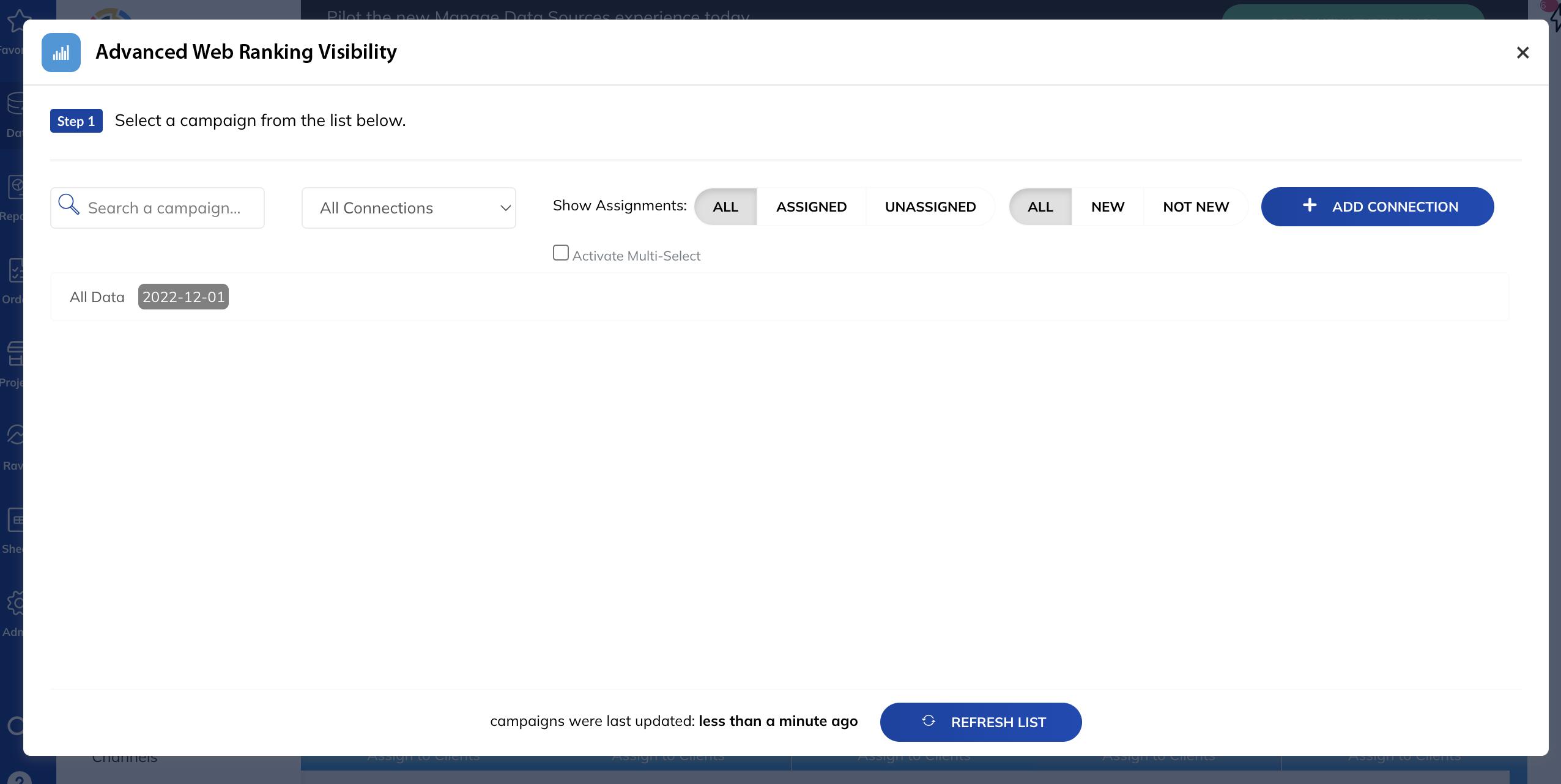Open the All Connections dropdown
The width and height of the screenshot is (1561, 784).
pyautogui.click(x=408, y=207)
